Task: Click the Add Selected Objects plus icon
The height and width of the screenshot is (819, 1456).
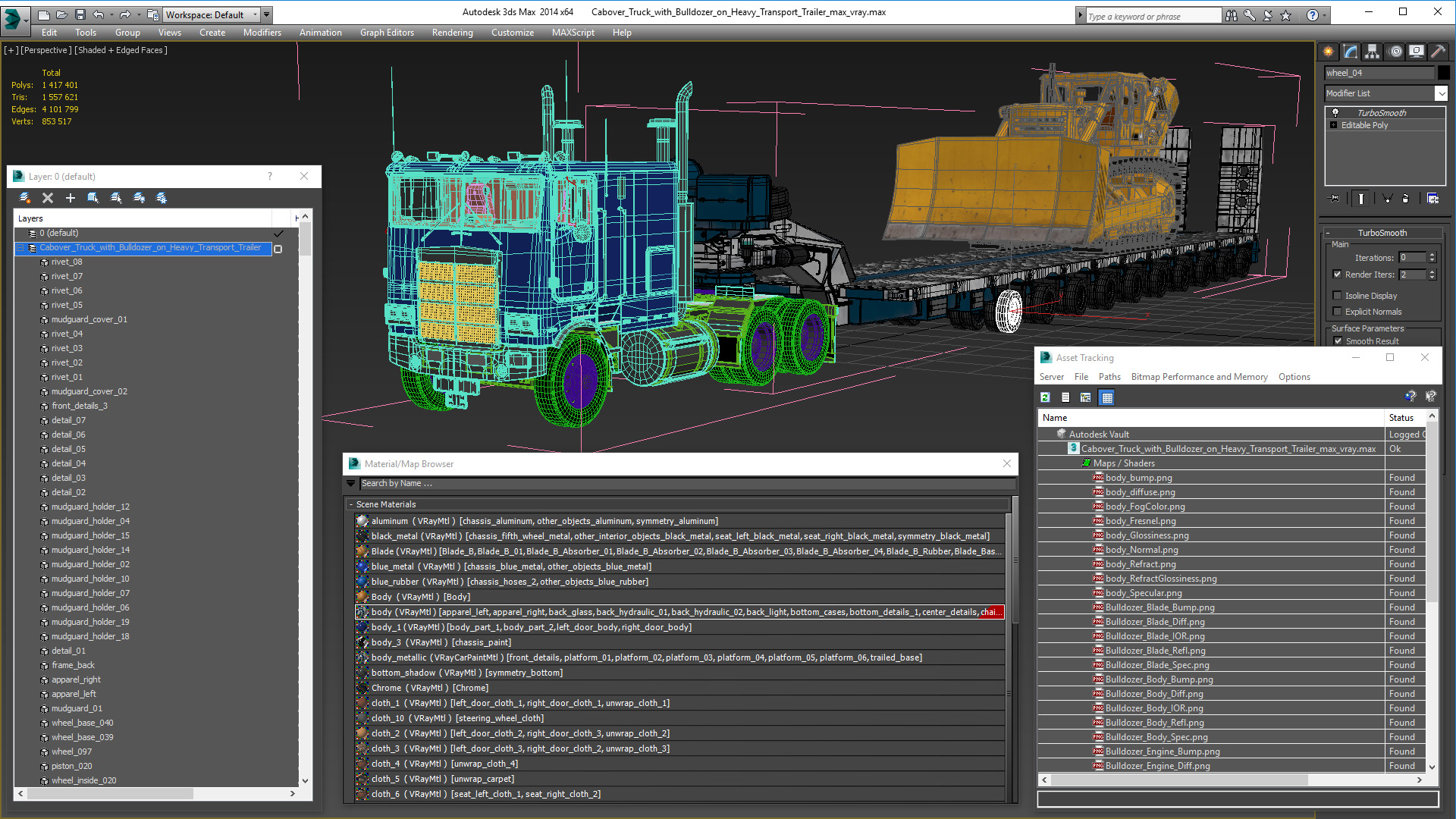Action: tap(71, 198)
